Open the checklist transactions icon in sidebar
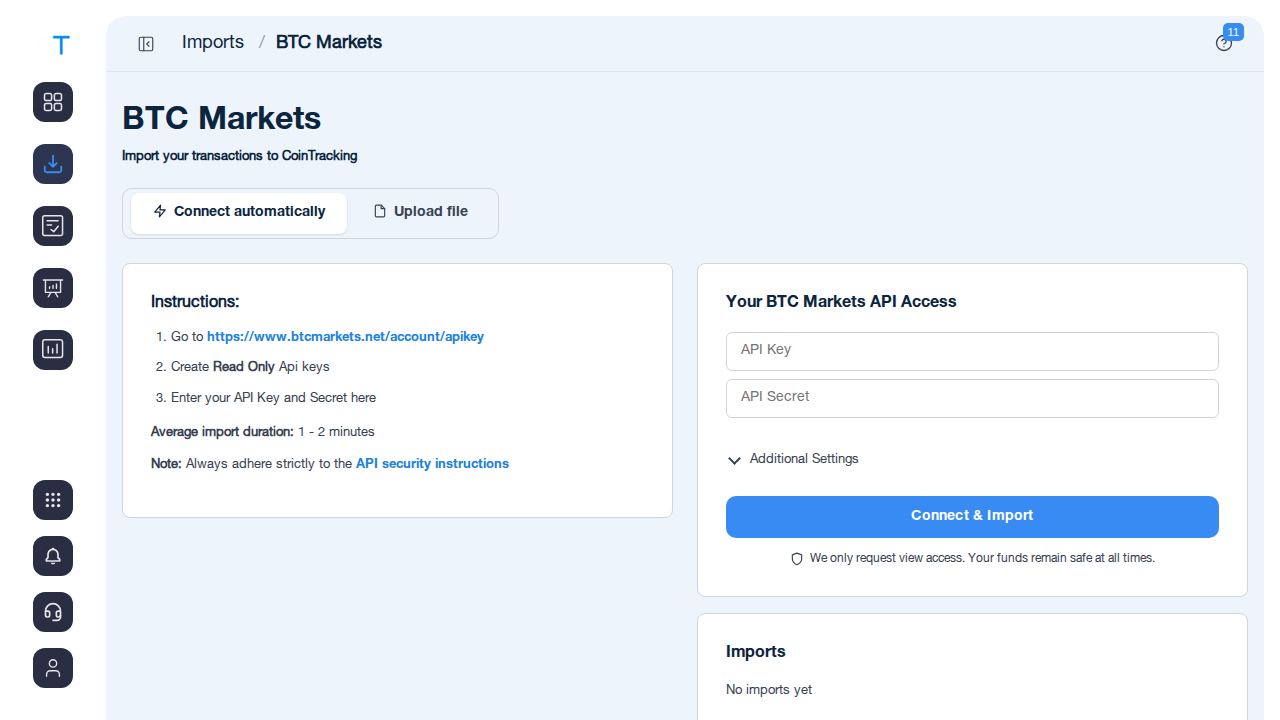The image size is (1280, 720). [53, 226]
